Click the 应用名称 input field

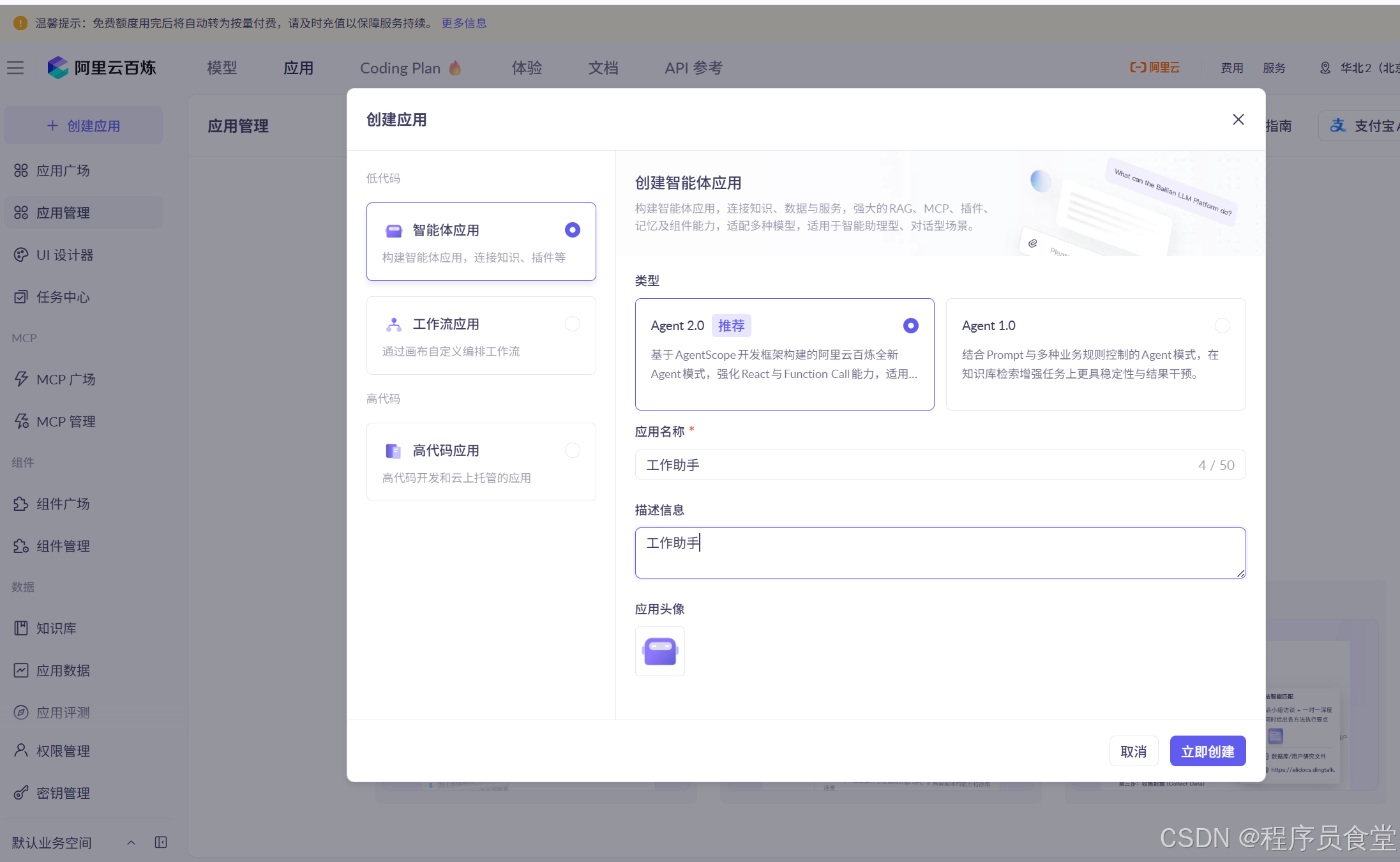(919, 465)
